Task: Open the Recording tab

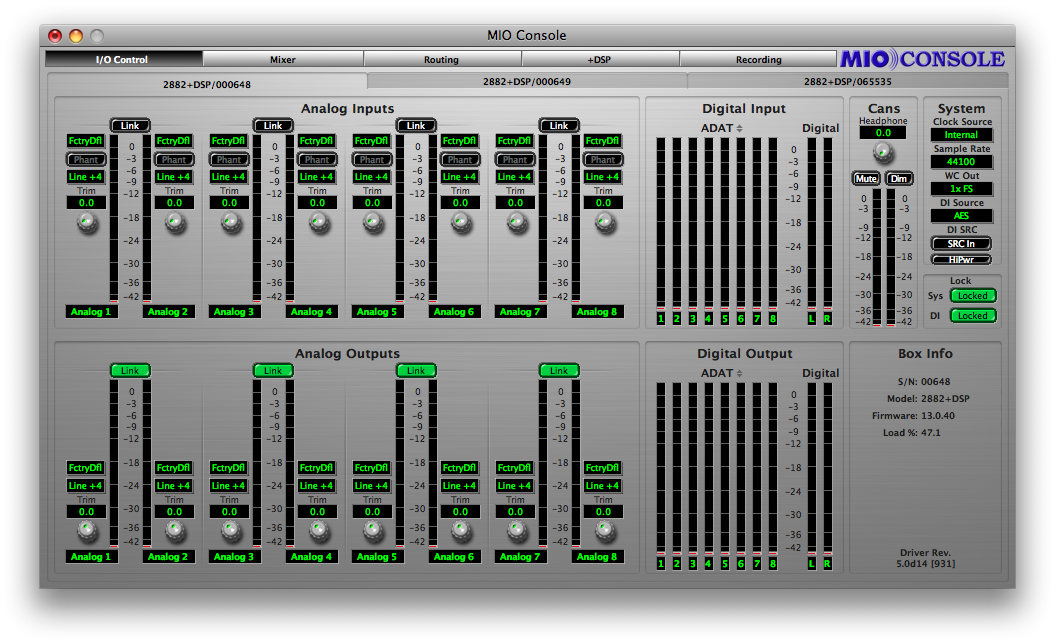Action: (758, 59)
